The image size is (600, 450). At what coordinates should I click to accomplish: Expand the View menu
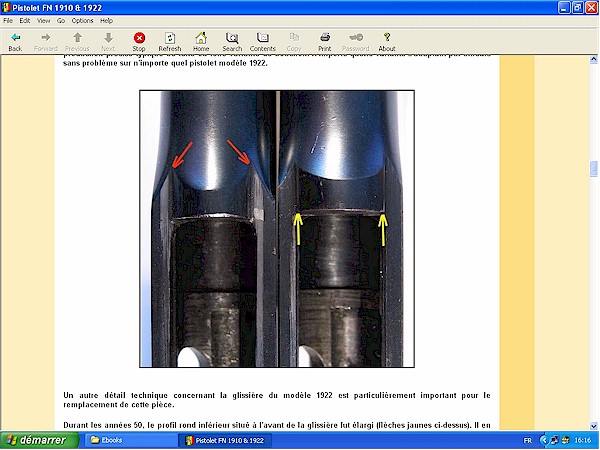point(43,20)
